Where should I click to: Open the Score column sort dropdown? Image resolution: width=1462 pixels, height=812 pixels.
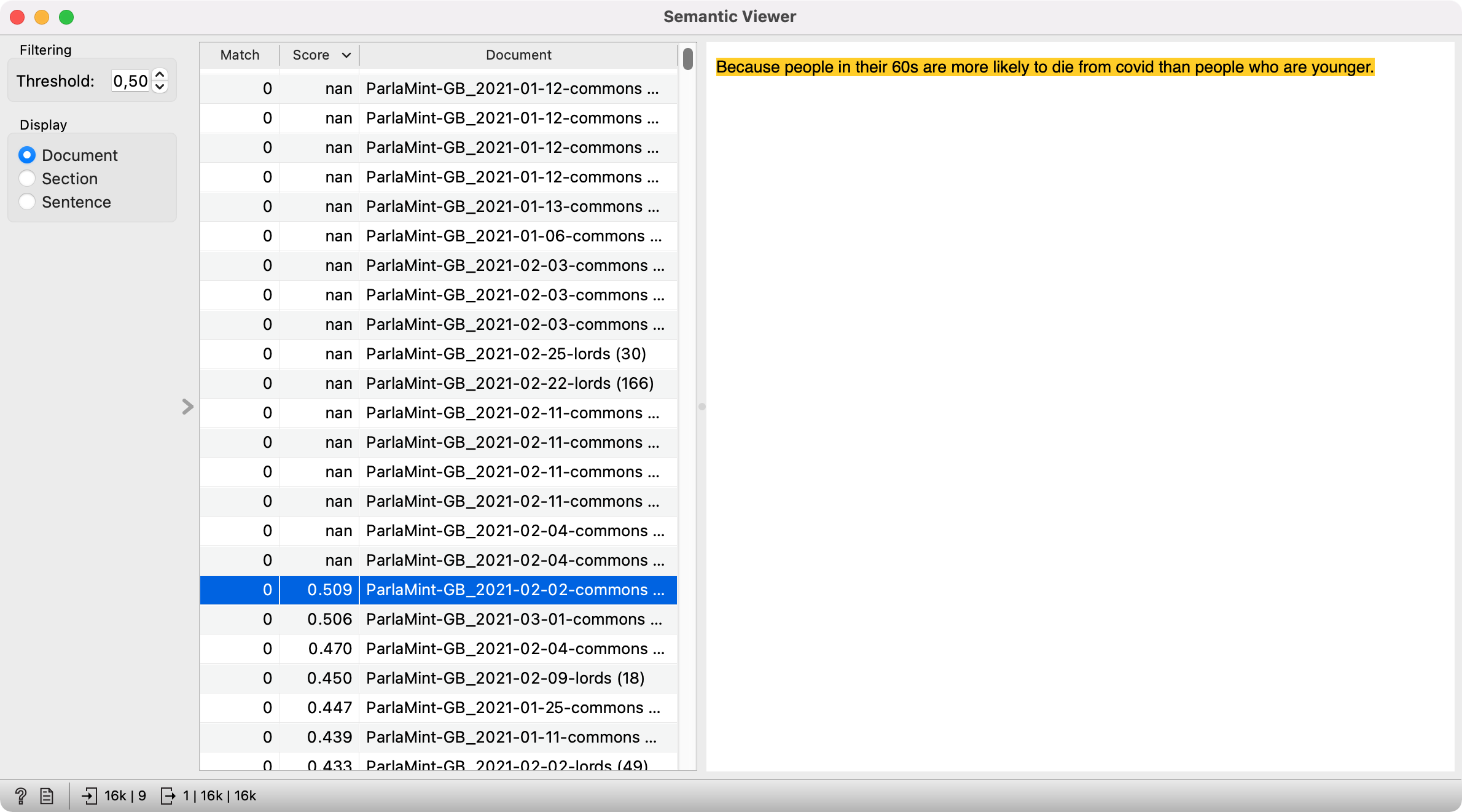[345, 55]
